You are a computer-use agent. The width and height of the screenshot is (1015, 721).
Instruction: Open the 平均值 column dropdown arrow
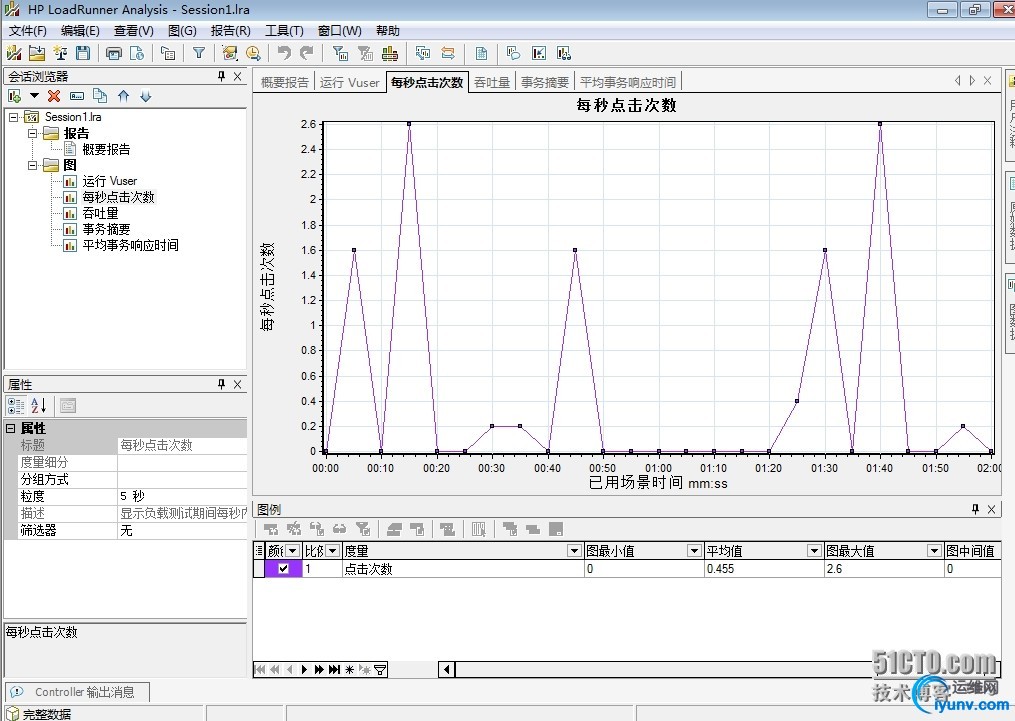coord(814,551)
